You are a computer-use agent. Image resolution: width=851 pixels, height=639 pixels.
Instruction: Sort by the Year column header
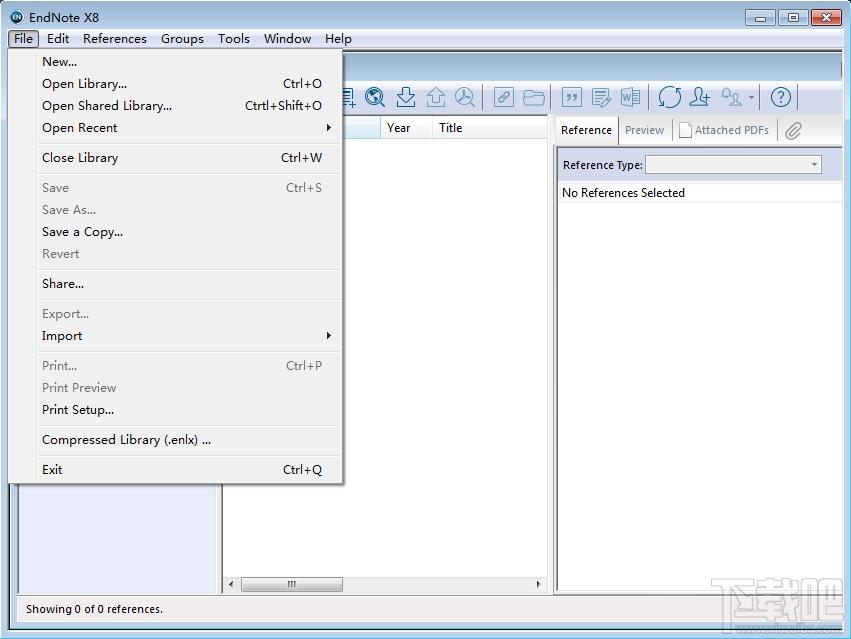pos(406,128)
